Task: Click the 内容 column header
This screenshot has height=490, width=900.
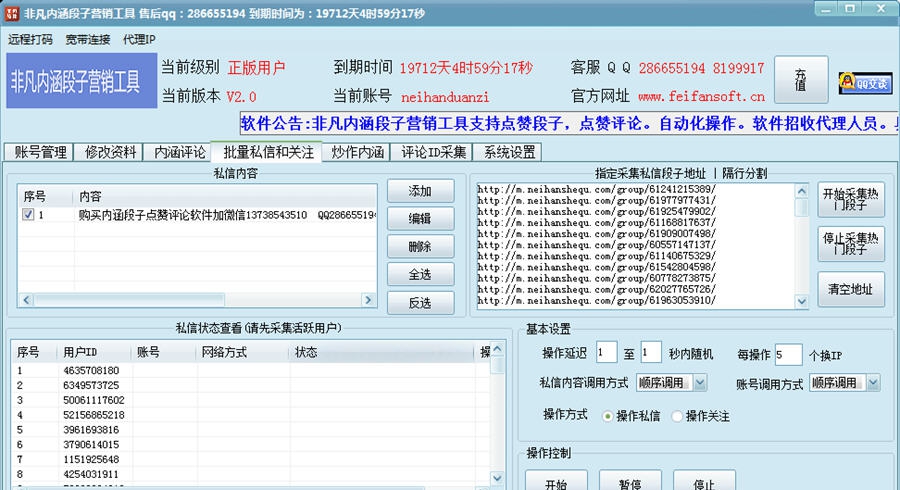Action: [x=225, y=196]
